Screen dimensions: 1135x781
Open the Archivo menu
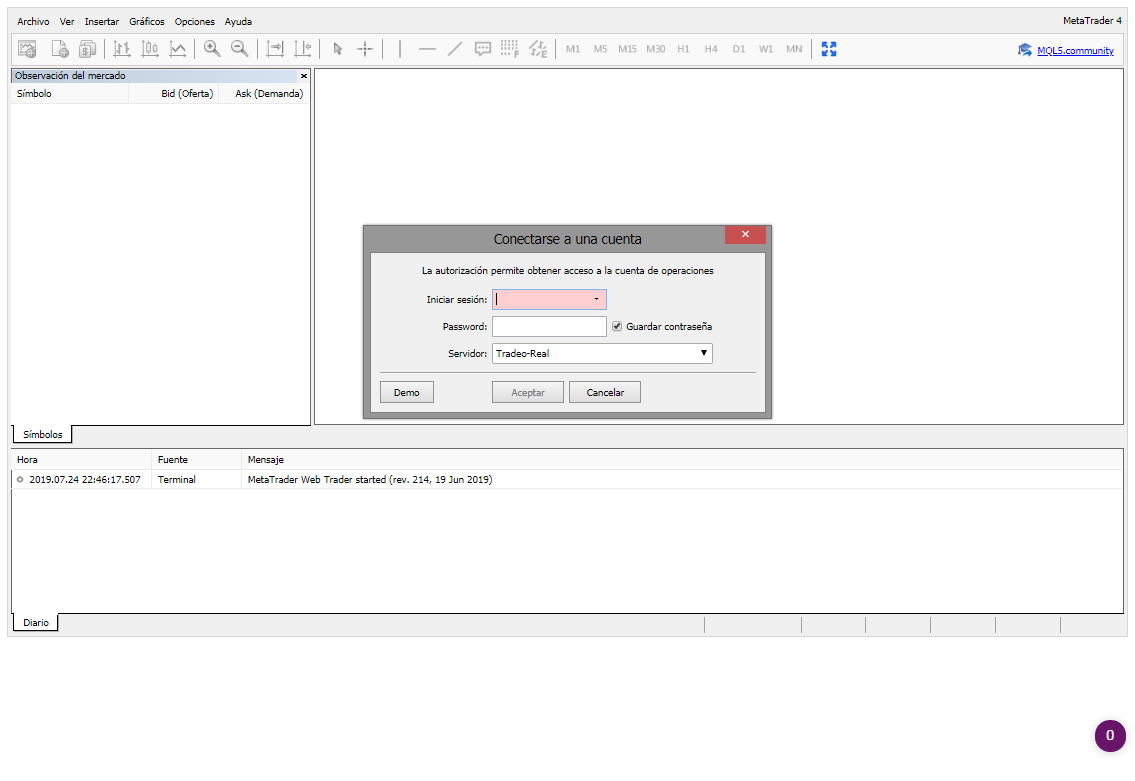[x=33, y=22]
